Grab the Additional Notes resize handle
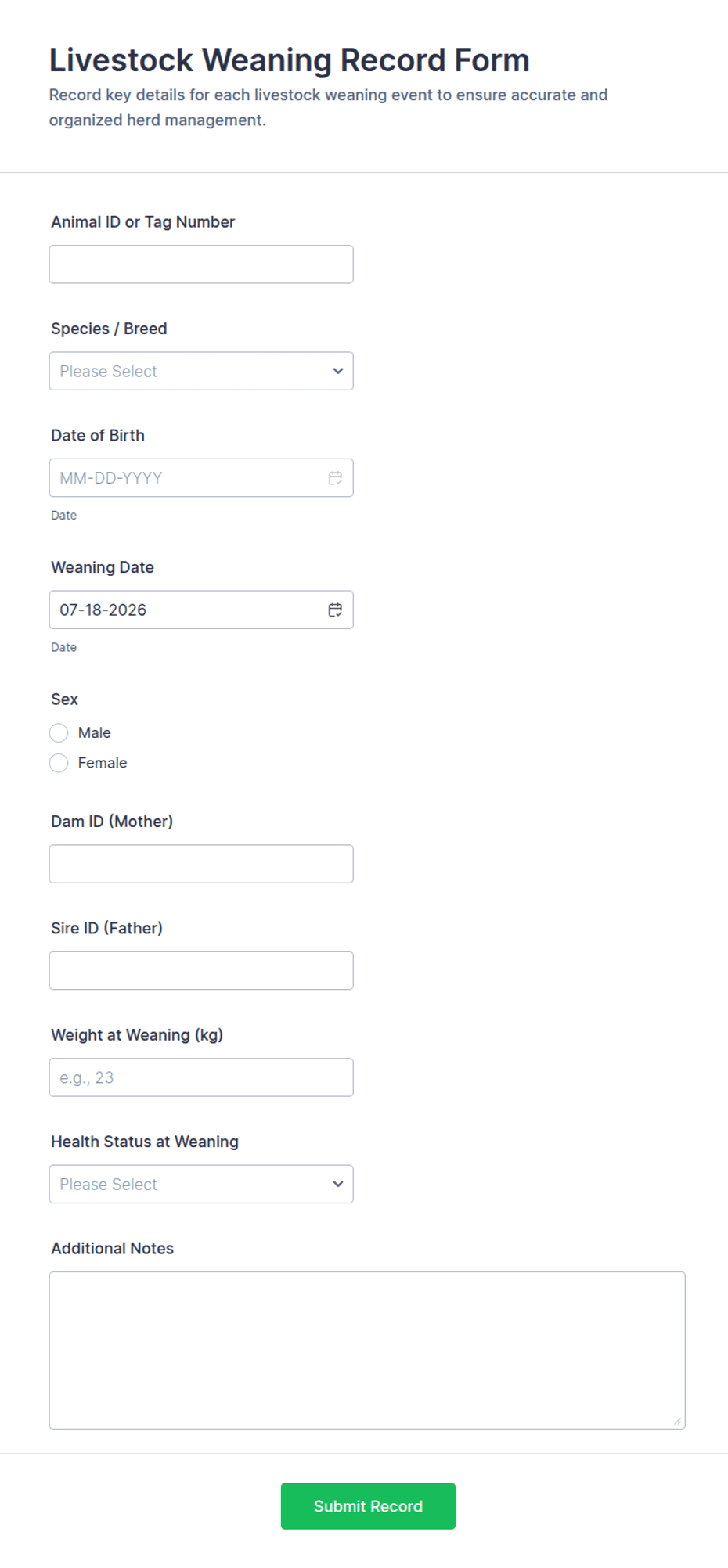 pos(677,1421)
